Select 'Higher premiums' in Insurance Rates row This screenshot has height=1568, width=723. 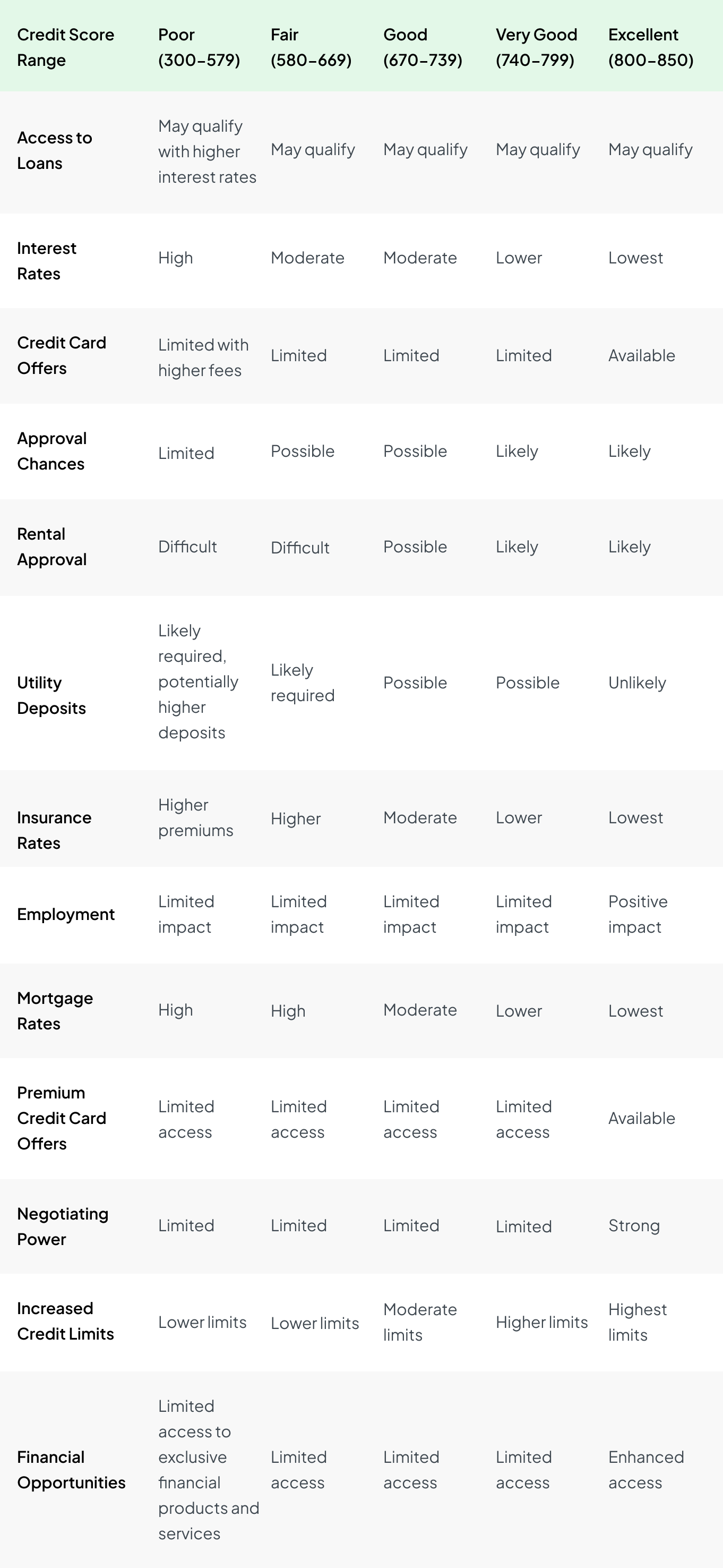point(196,817)
